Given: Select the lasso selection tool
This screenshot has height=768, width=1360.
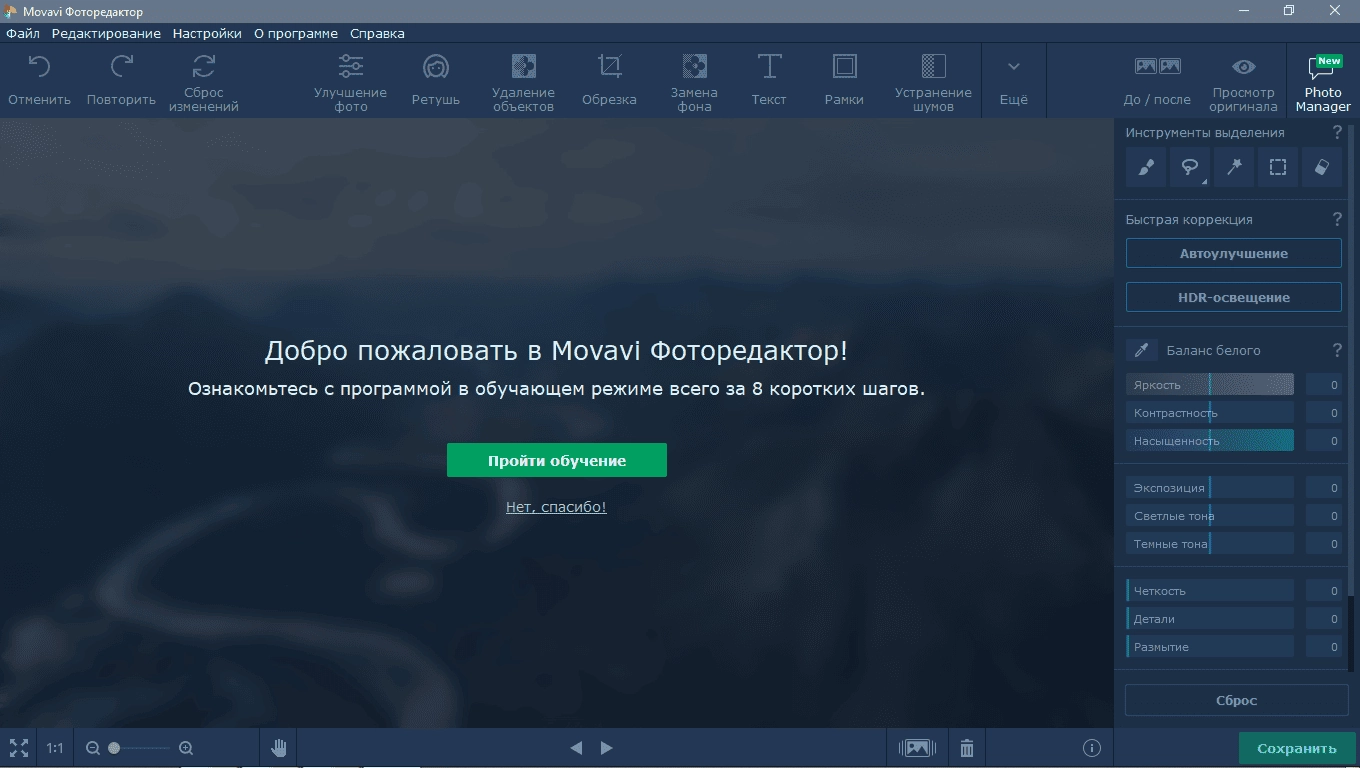Looking at the screenshot, I should (x=1190, y=167).
